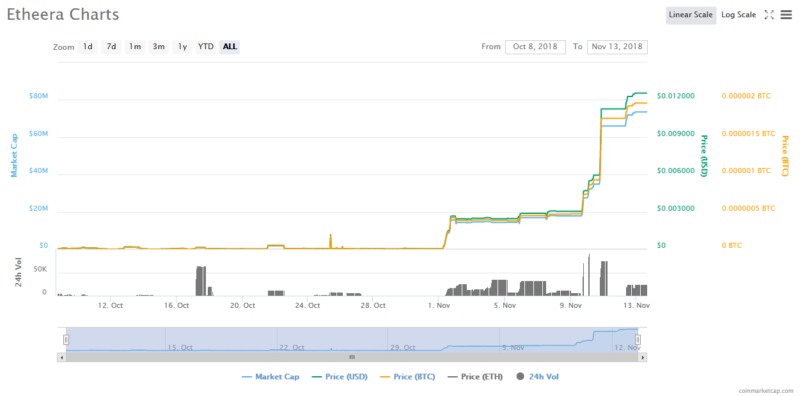
Task: Click the navigator scrollbar right arrow
Action: pyautogui.click(x=643, y=357)
